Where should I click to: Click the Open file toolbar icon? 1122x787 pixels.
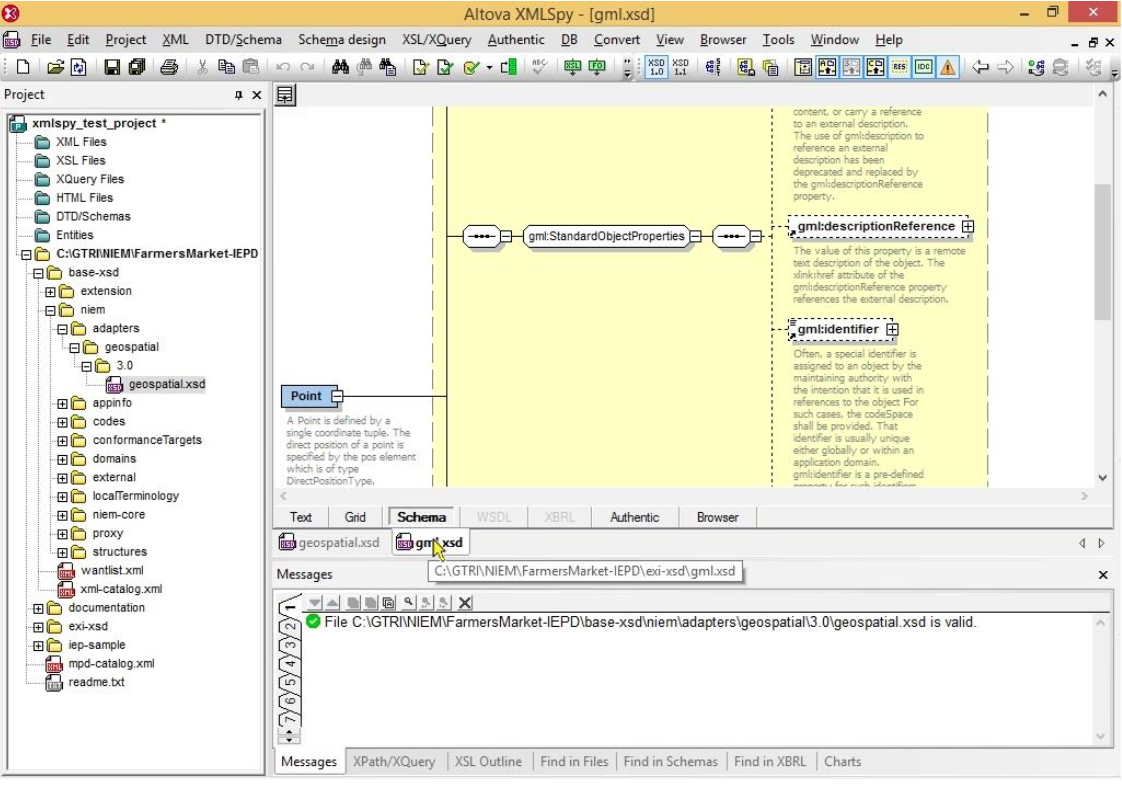(x=57, y=67)
